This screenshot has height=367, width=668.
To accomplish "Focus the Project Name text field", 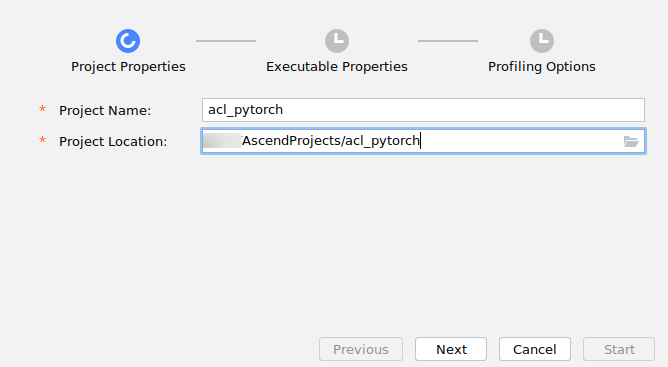I will (423, 110).
